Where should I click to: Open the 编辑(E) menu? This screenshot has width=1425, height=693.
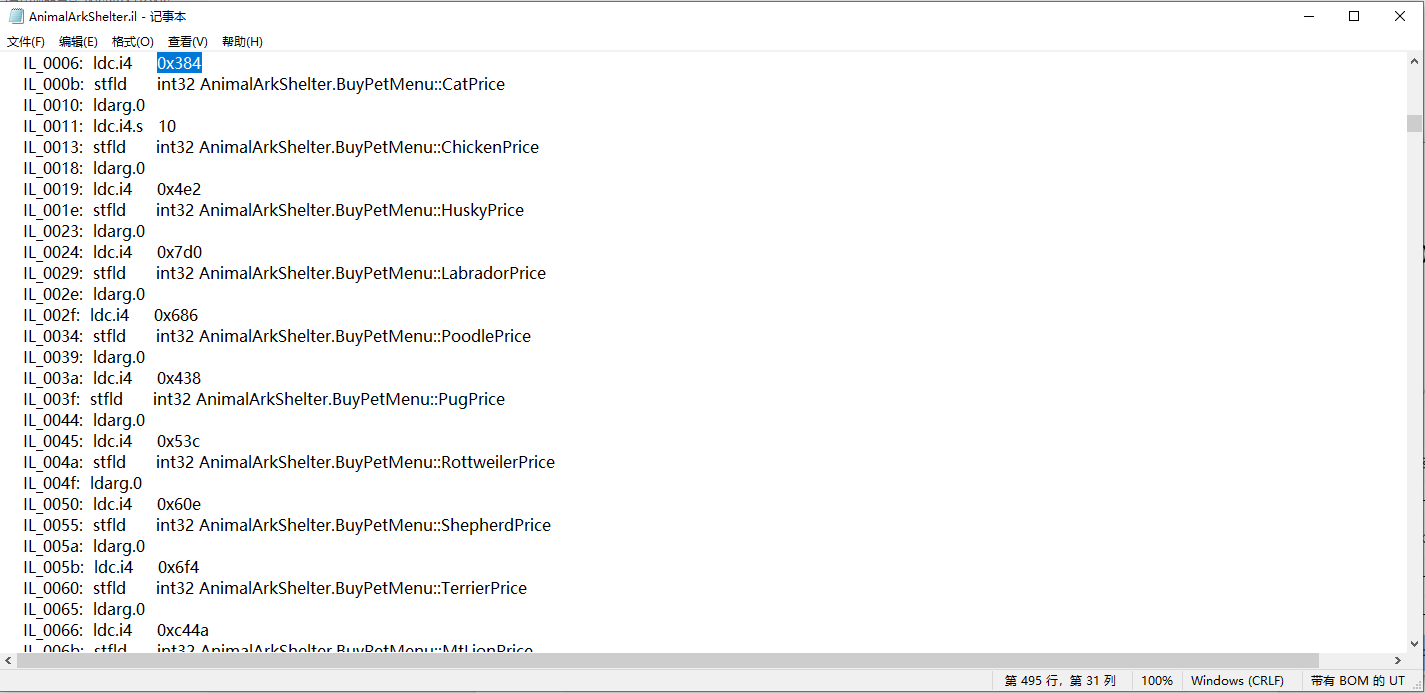click(x=78, y=41)
